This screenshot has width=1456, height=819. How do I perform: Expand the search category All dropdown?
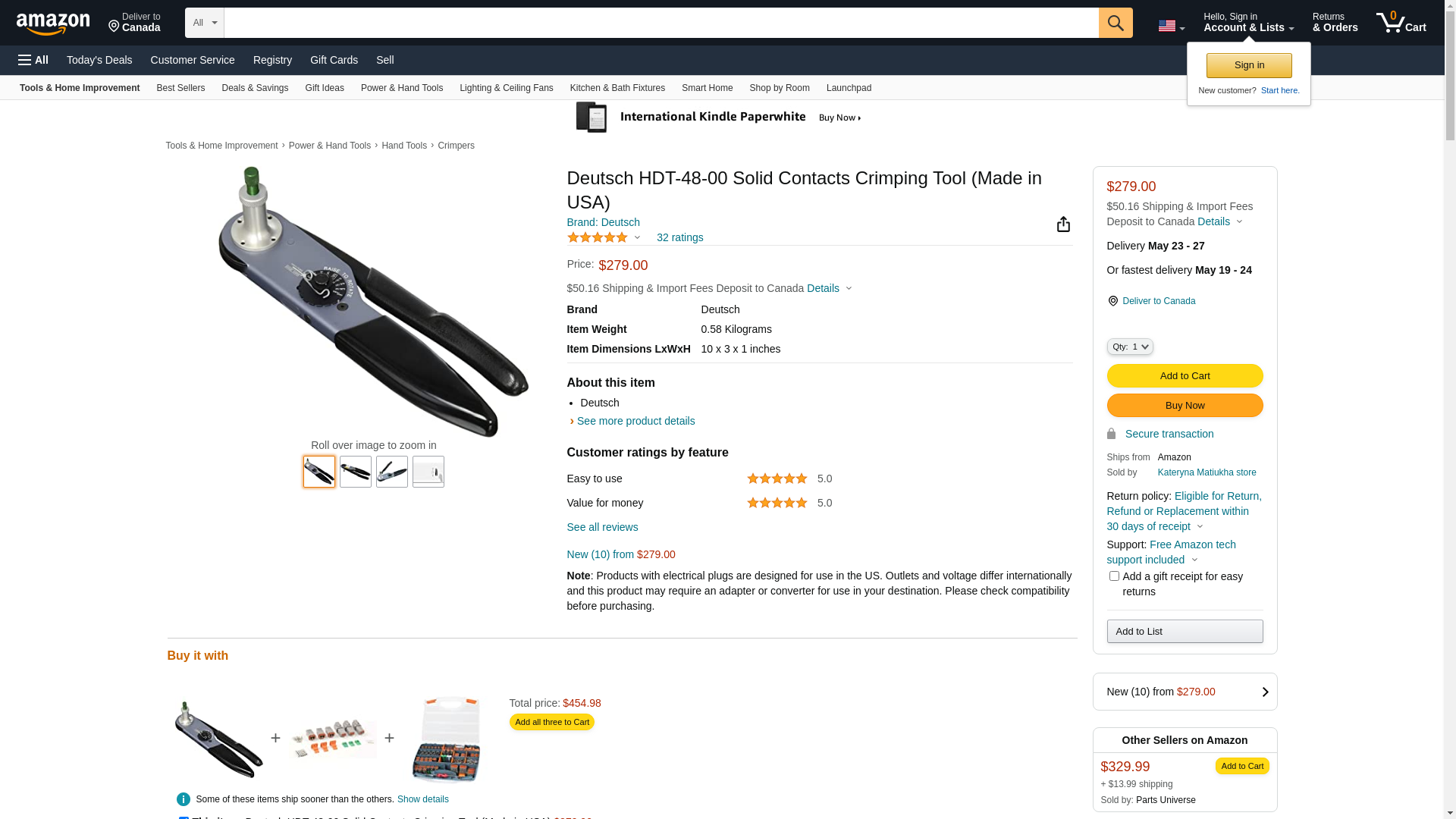(205, 23)
